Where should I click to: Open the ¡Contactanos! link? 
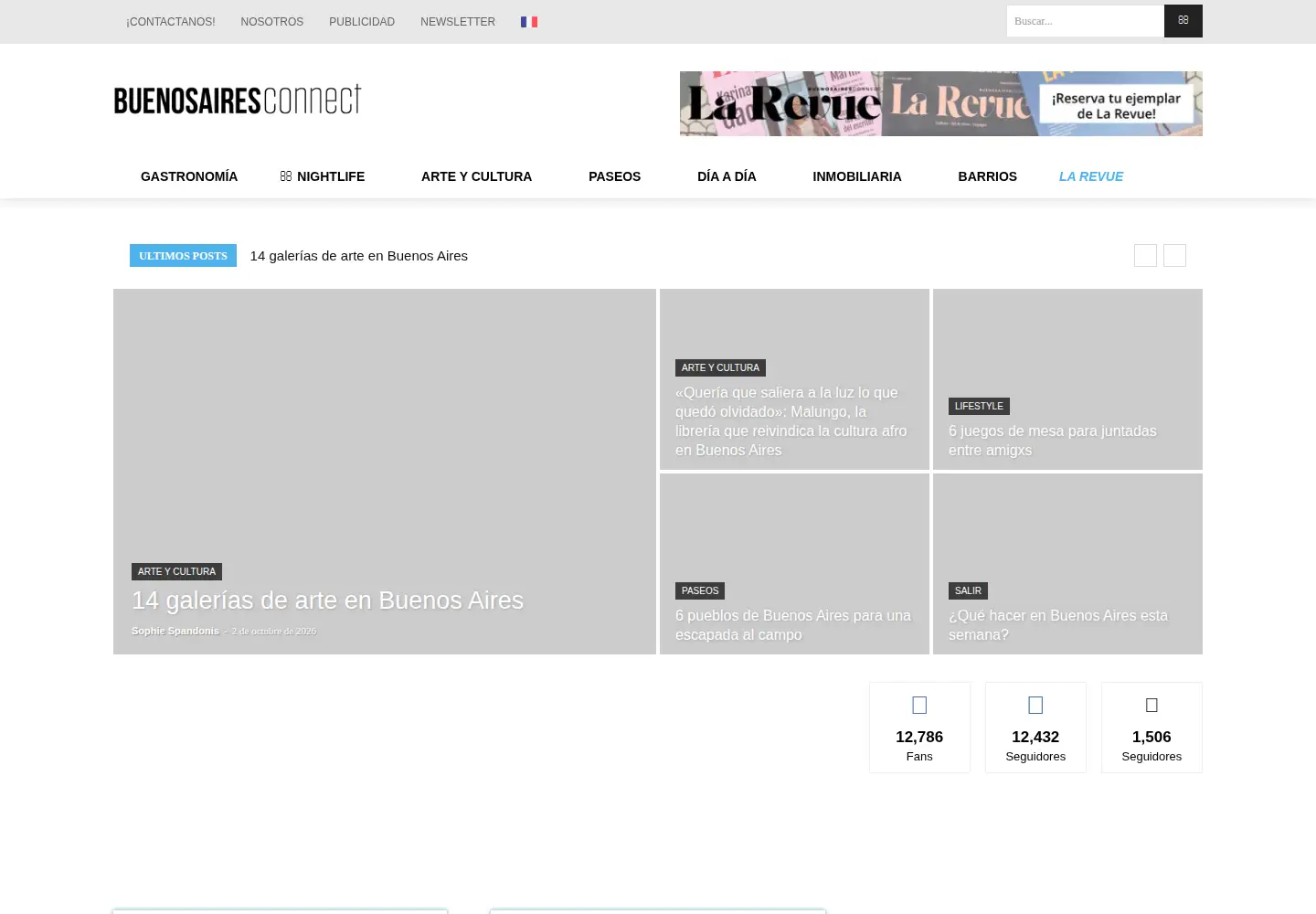[x=171, y=22]
